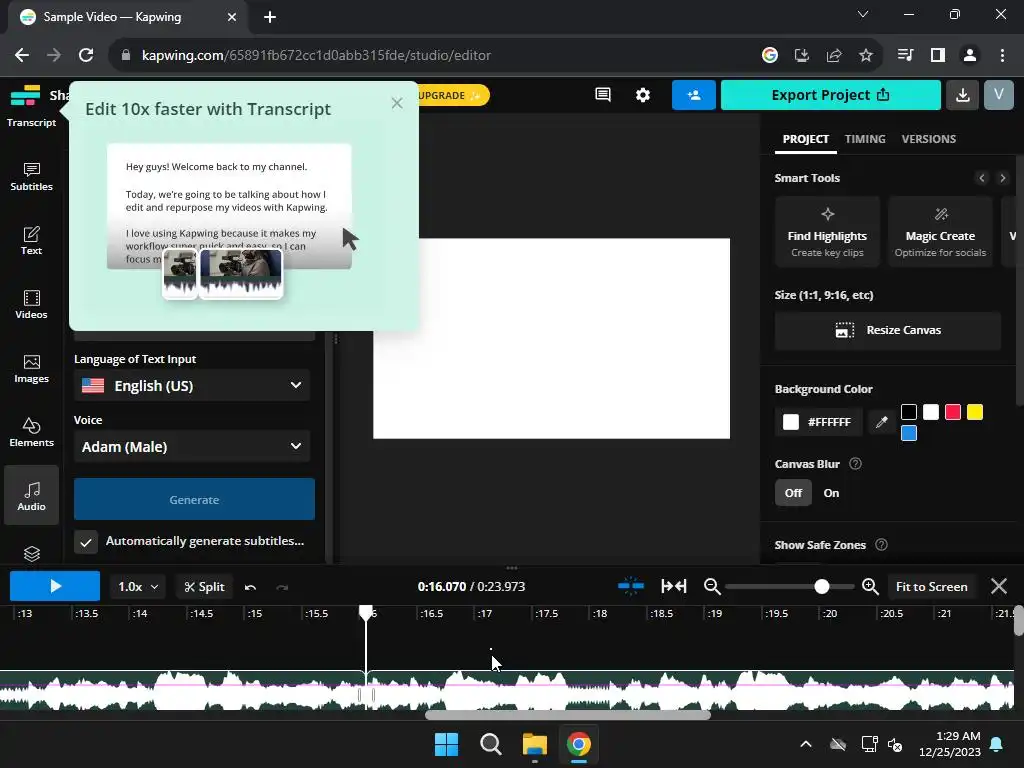Open the Find Highlights smart tool
Screen dimensions: 1024x768
(827, 232)
